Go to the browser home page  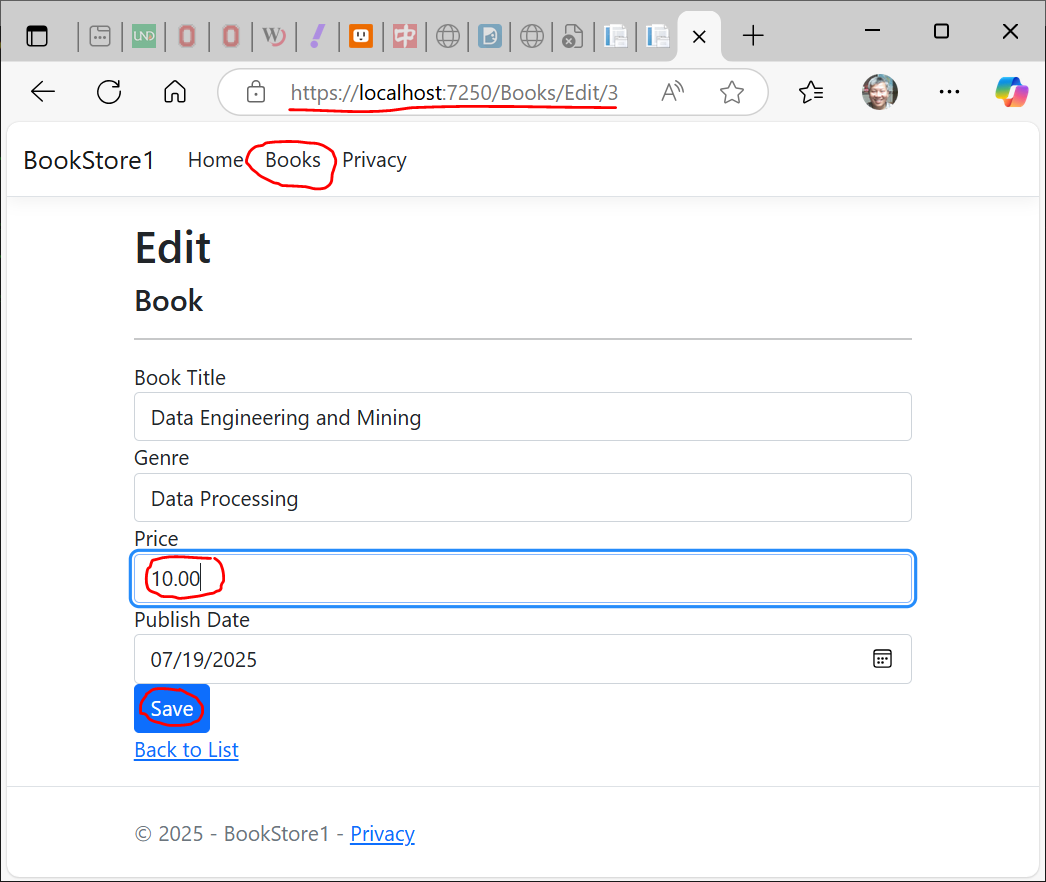(x=175, y=92)
